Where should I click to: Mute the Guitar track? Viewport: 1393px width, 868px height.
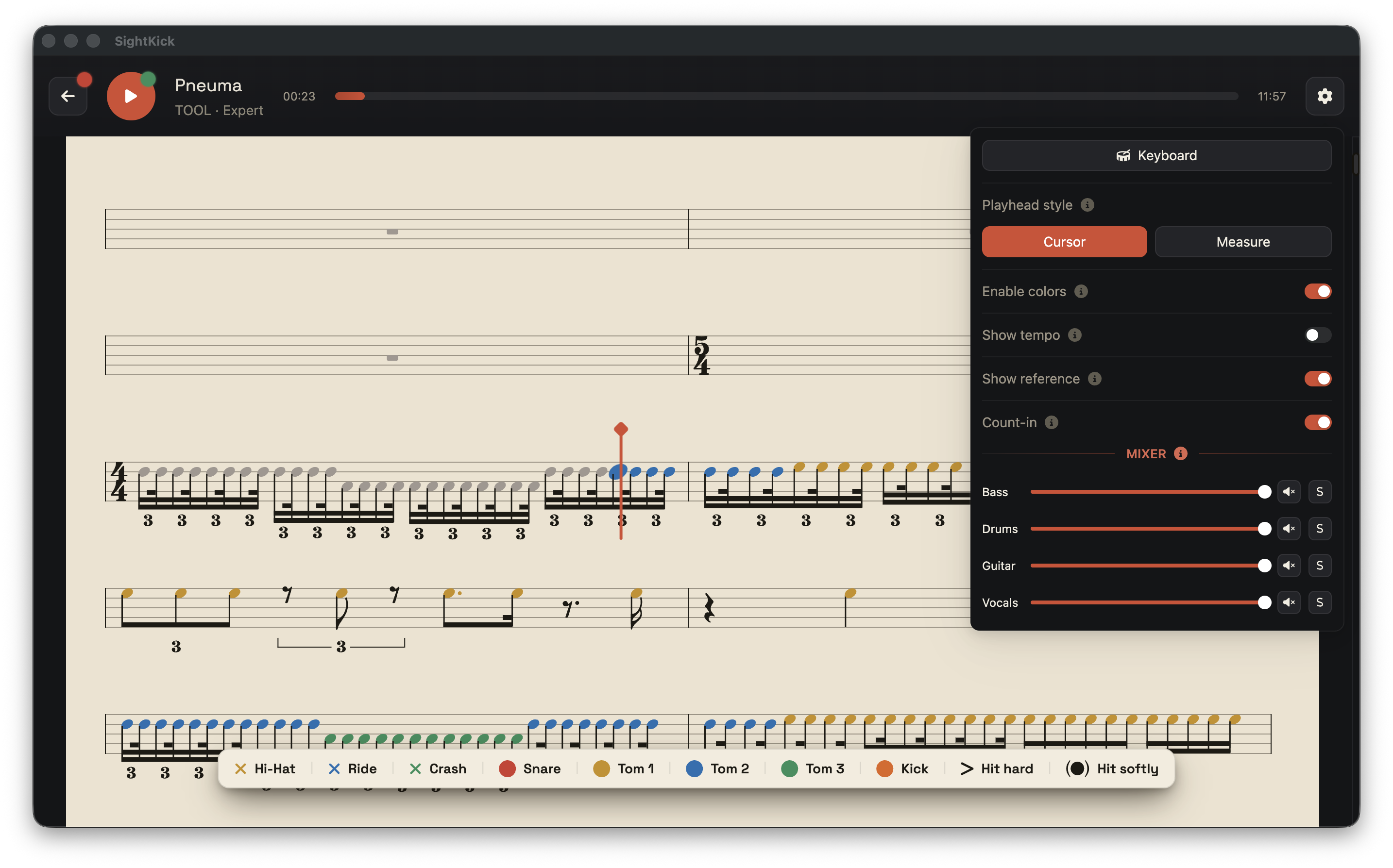(x=1289, y=566)
